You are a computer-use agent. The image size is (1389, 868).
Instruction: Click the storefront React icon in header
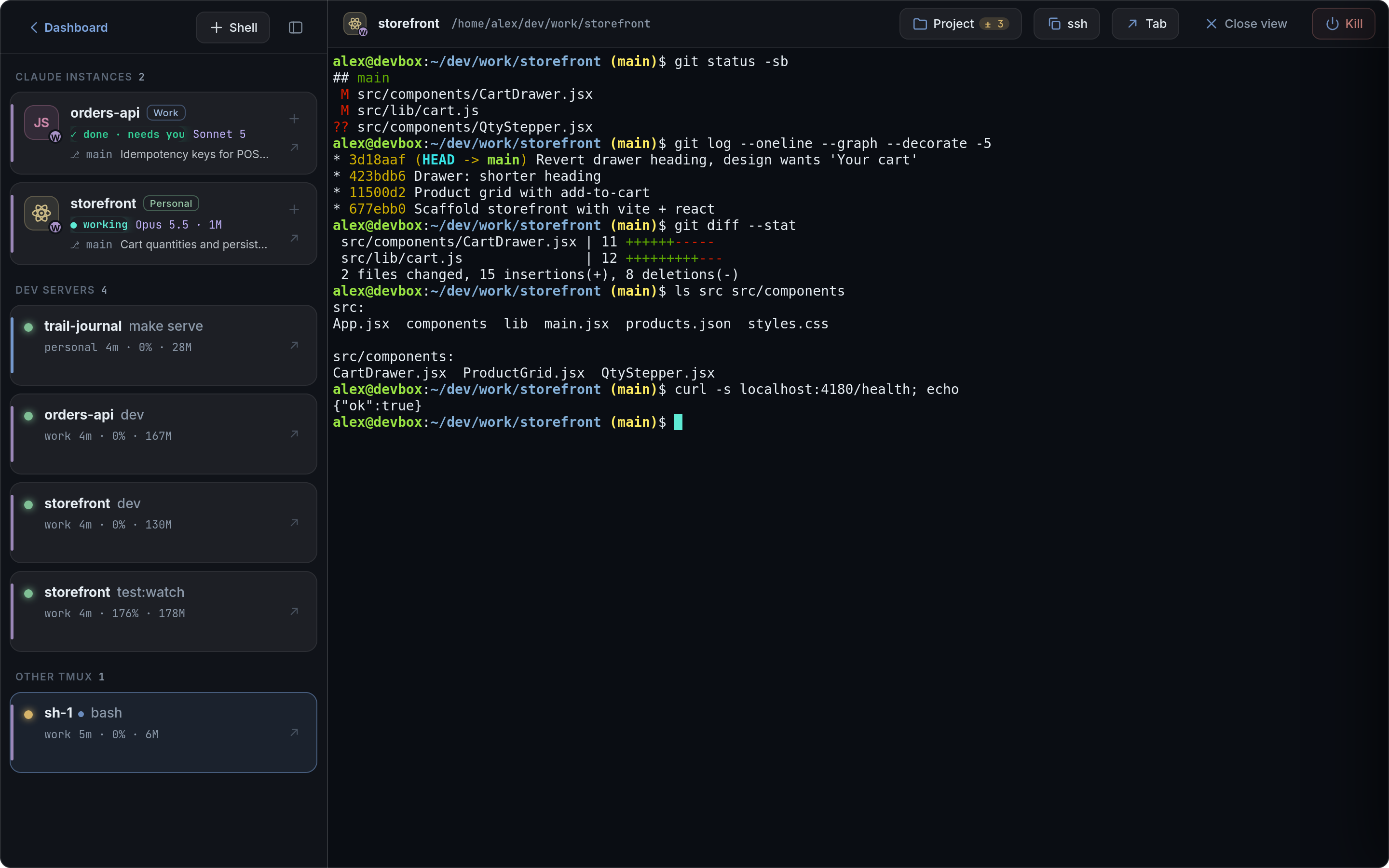click(x=354, y=24)
